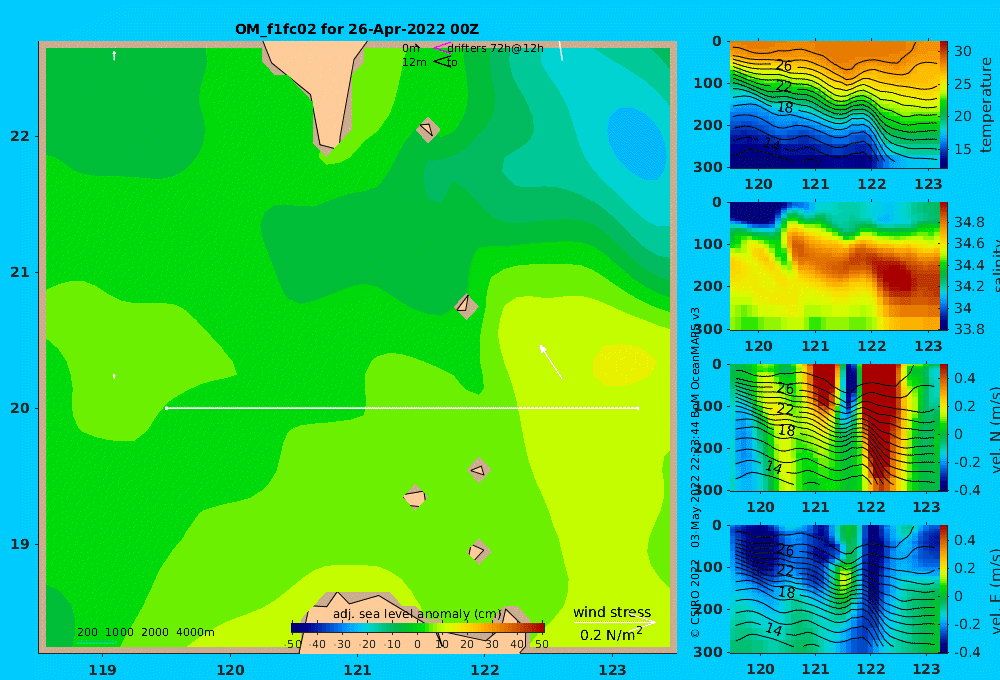
Task: Click the 'vel. N (m/s)' axis label
Action: click(994, 427)
